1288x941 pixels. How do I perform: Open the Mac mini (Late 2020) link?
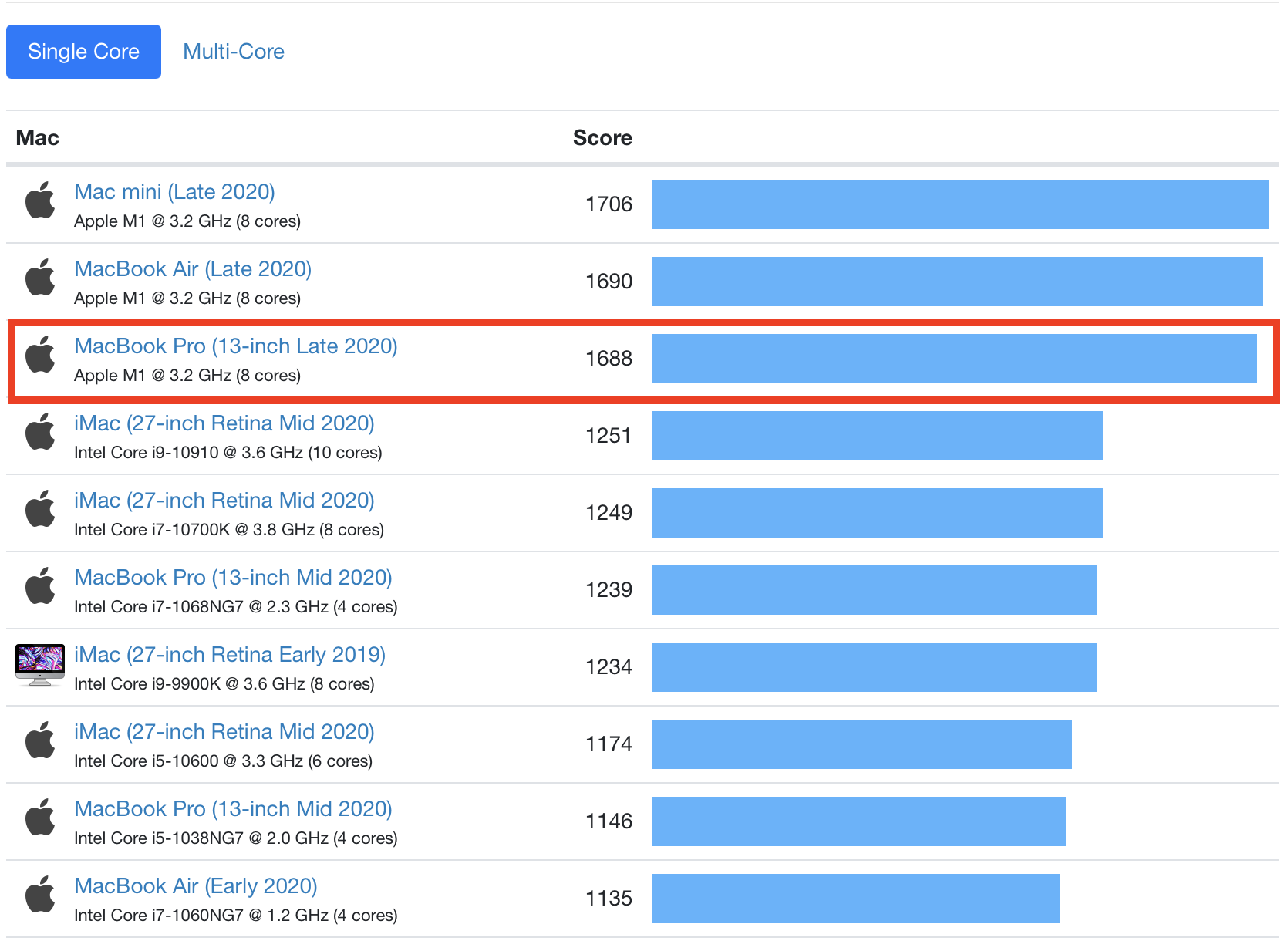(x=174, y=192)
